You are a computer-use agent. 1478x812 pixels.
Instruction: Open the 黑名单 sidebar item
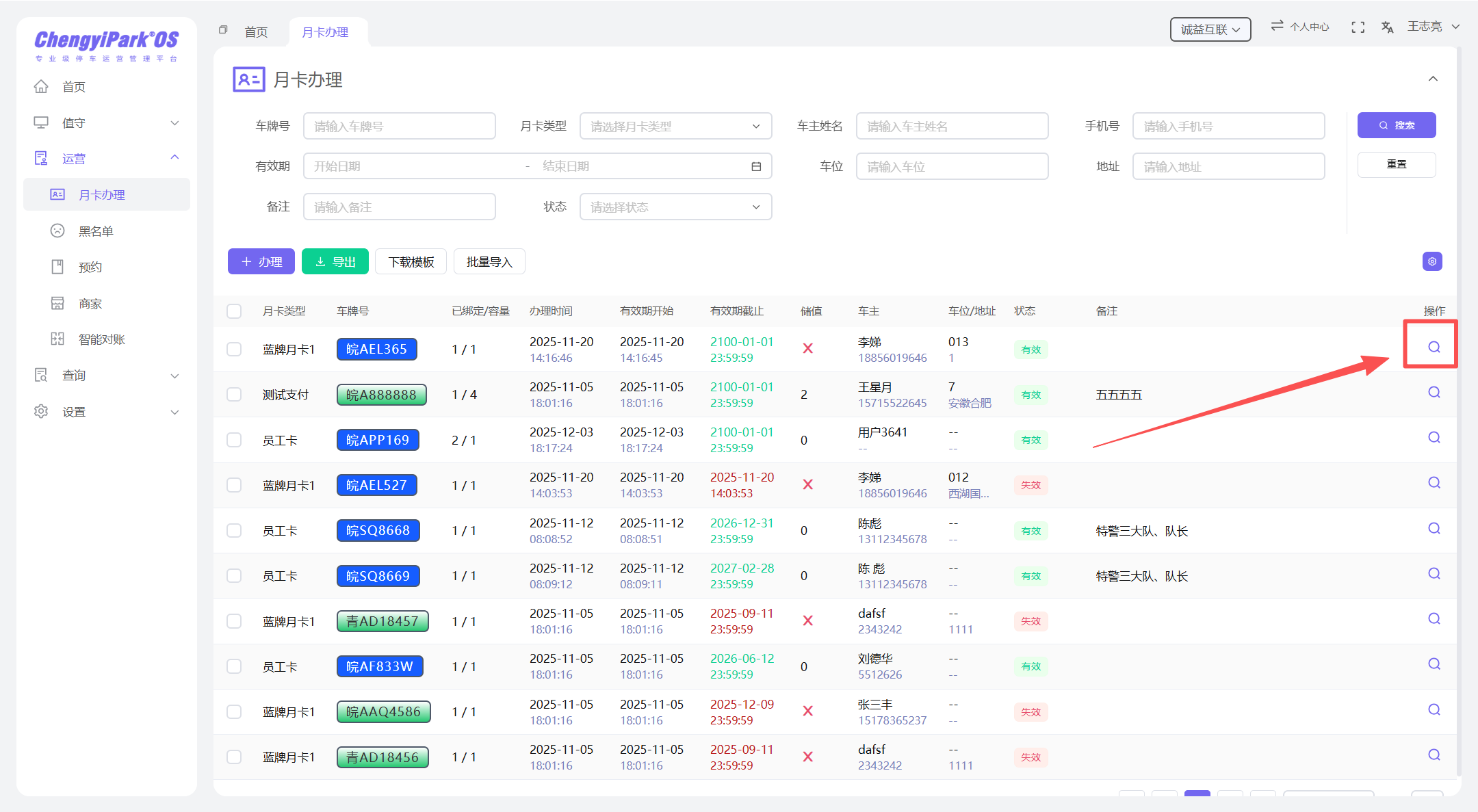pyautogui.click(x=96, y=231)
